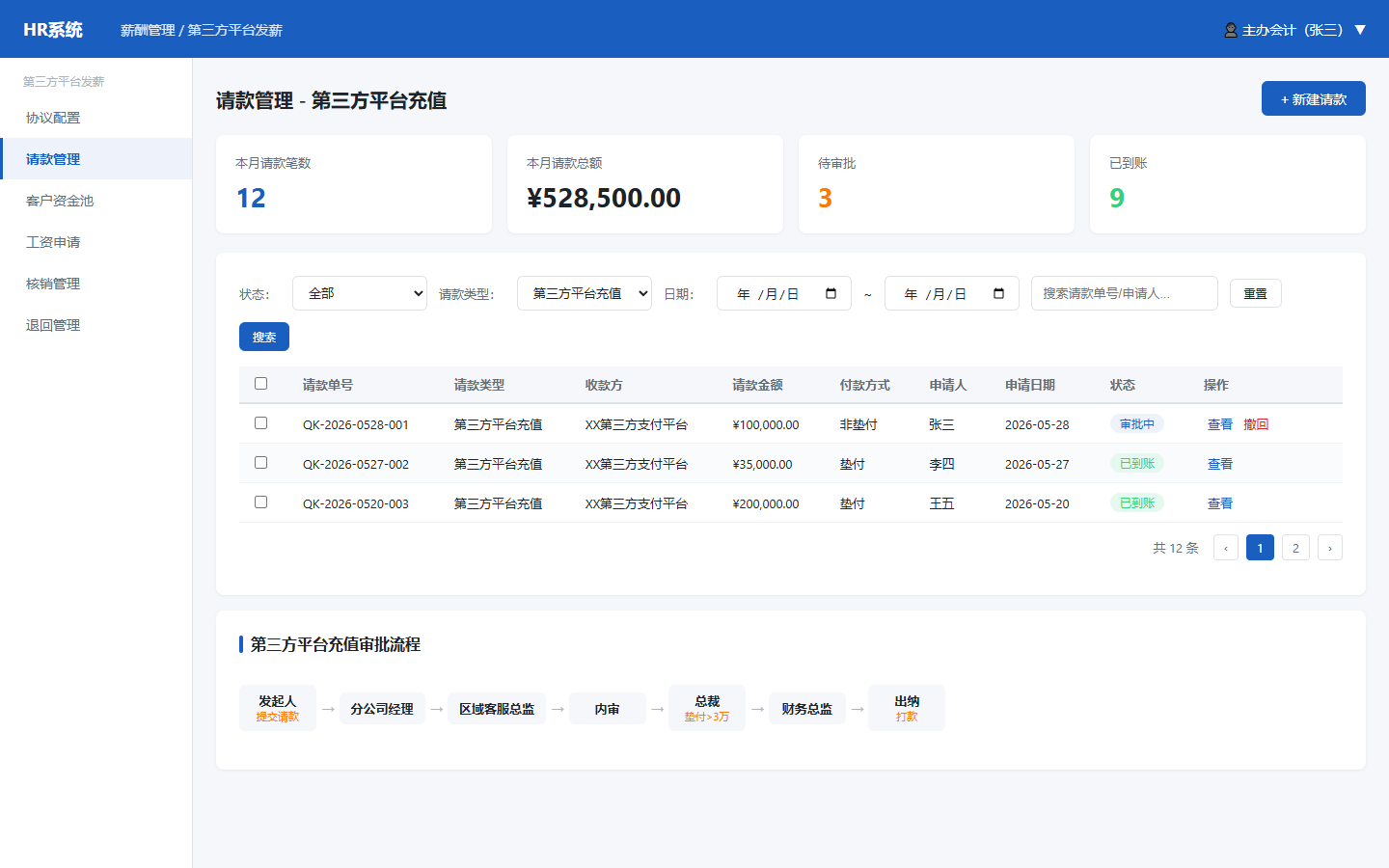Select 请款管理 in the sidebar
The height and width of the screenshot is (868, 1389).
pos(96,159)
